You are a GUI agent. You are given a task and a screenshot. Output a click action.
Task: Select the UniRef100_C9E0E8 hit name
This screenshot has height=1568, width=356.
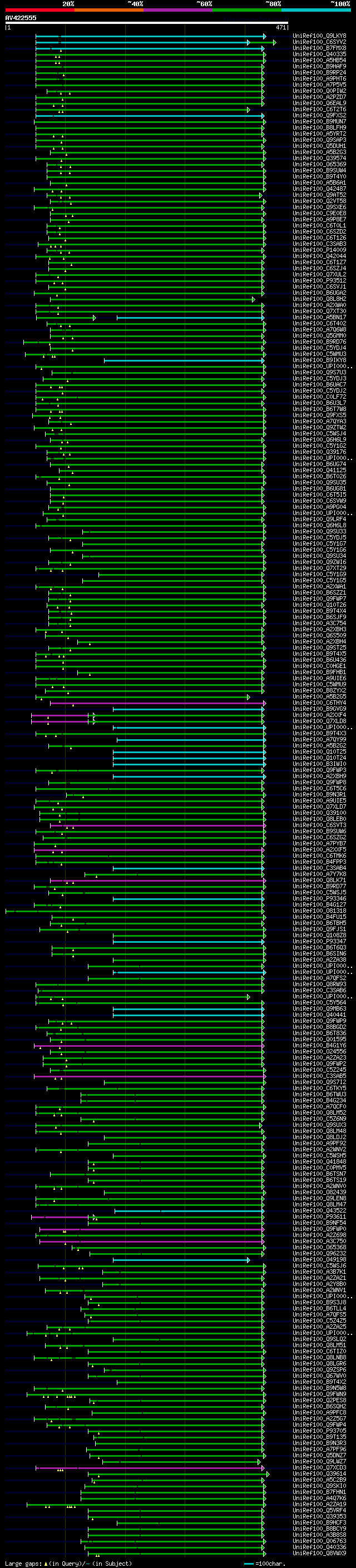(x=319, y=213)
